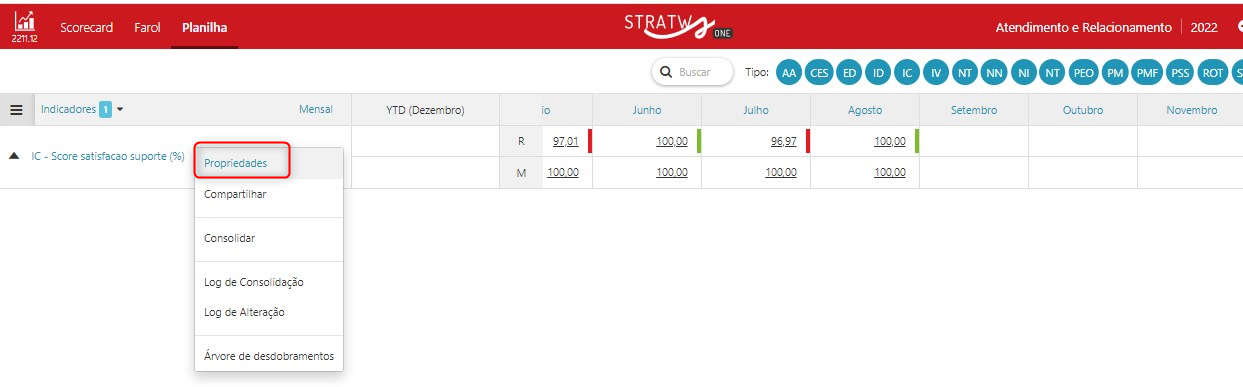Switch to the Scorecard tab
Viewport: 1243px width, 387px height.
[x=85, y=27]
